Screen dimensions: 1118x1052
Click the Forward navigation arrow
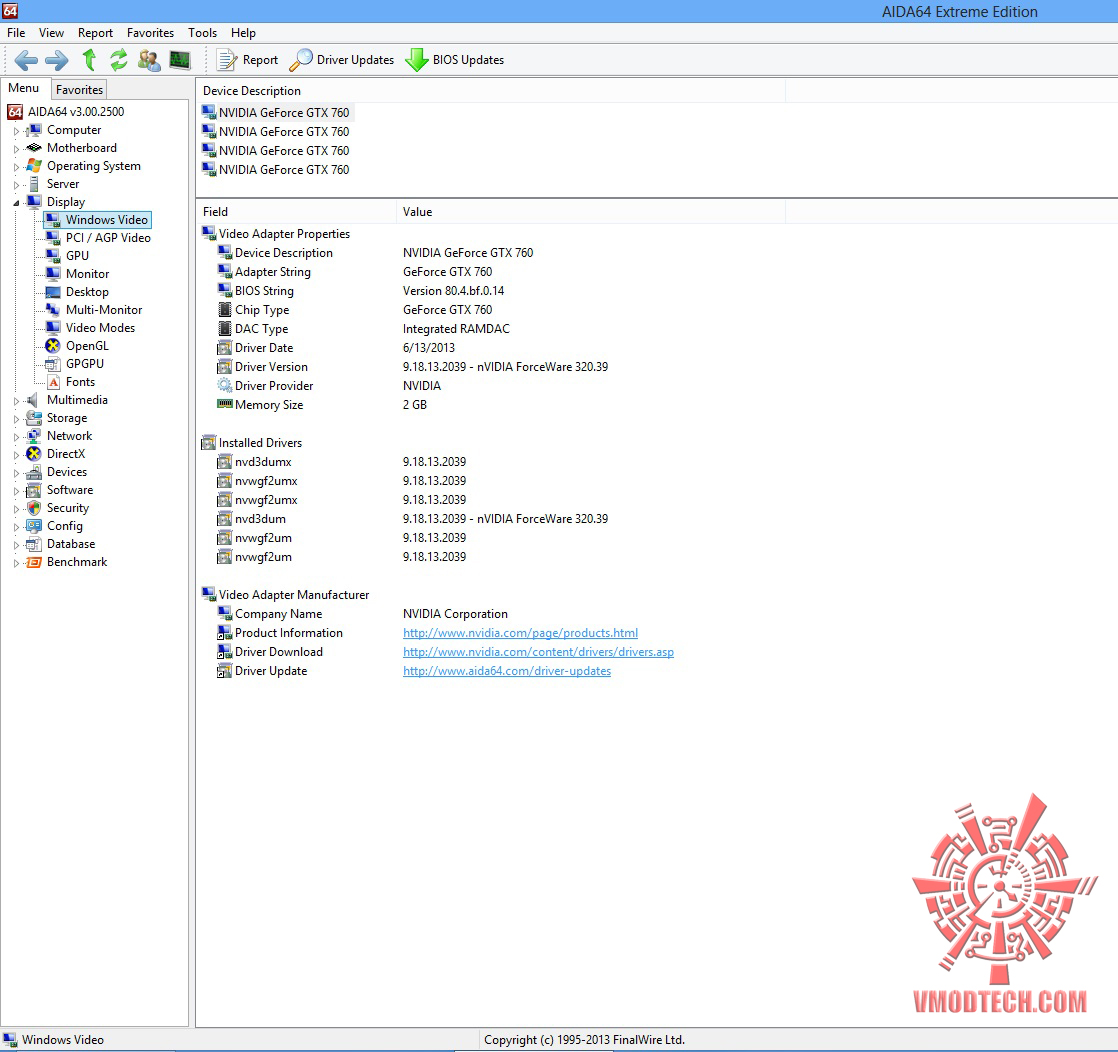56,60
